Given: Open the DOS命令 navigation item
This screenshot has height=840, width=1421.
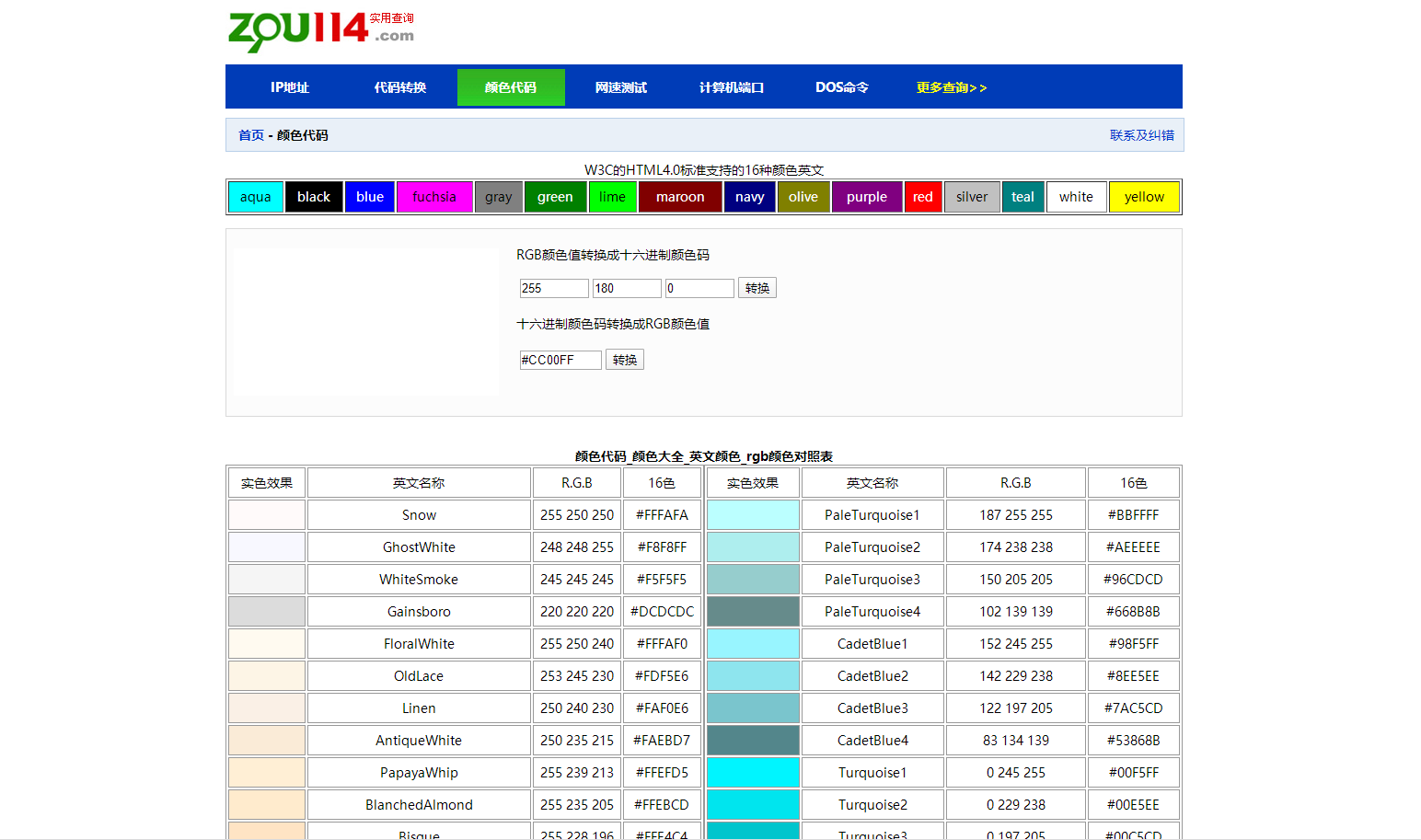Looking at the screenshot, I should (x=842, y=87).
